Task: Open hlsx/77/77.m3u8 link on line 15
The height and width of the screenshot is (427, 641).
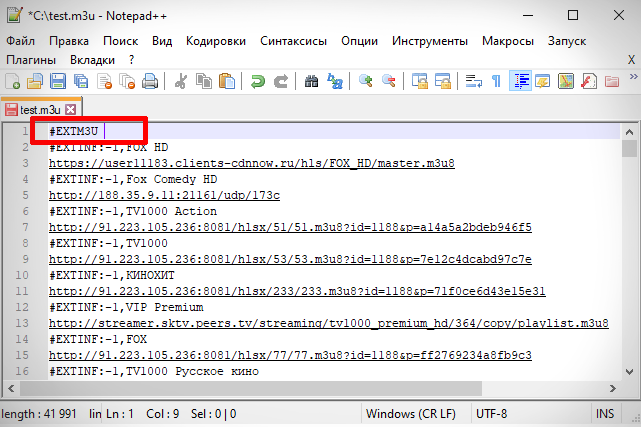Action: (x=290, y=355)
